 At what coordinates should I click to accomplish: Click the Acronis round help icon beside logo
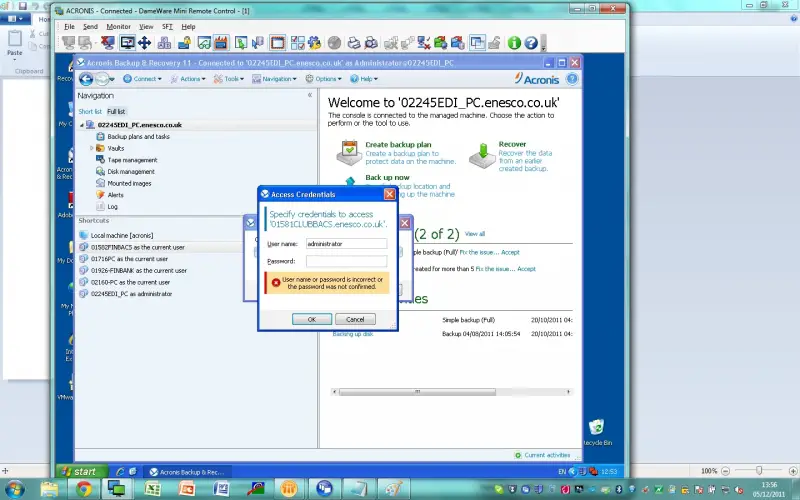(572, 79)
